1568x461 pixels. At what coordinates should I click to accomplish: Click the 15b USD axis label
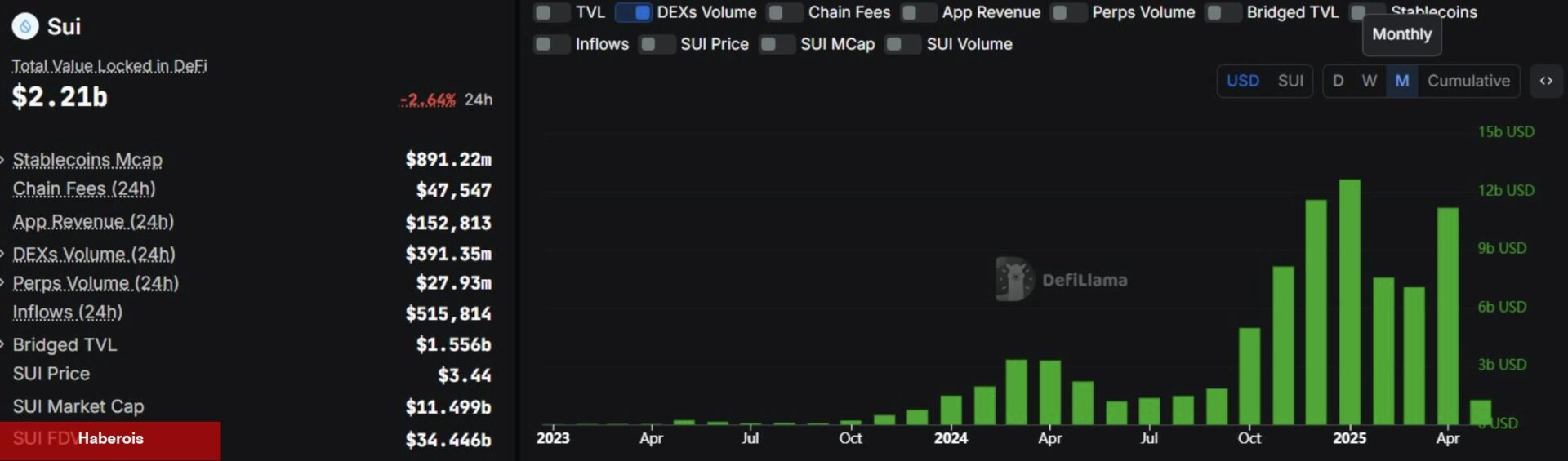tap(1506, 131)
